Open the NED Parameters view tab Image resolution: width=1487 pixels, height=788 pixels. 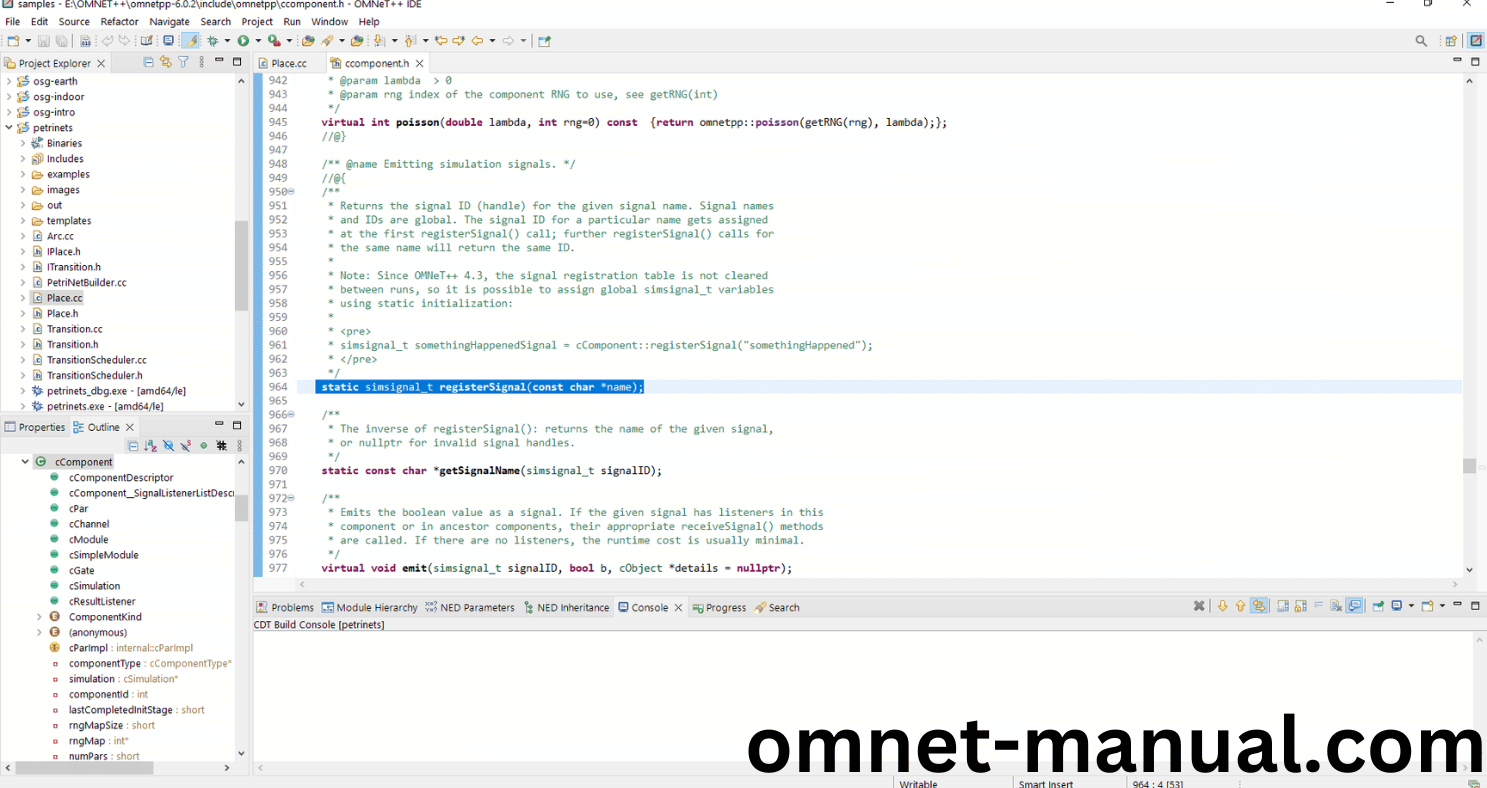pyautogui.click(x=476, y=607)
